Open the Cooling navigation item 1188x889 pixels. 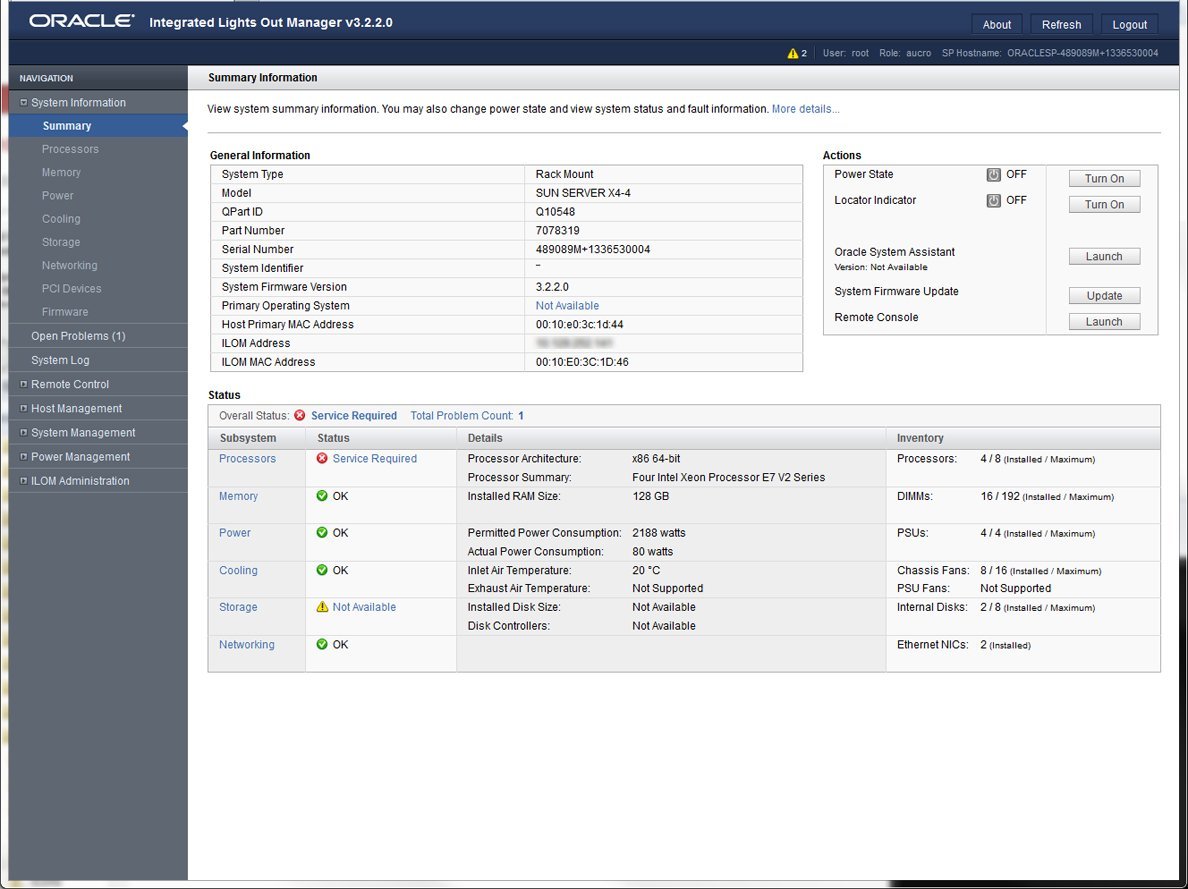(x=61, y=219)
